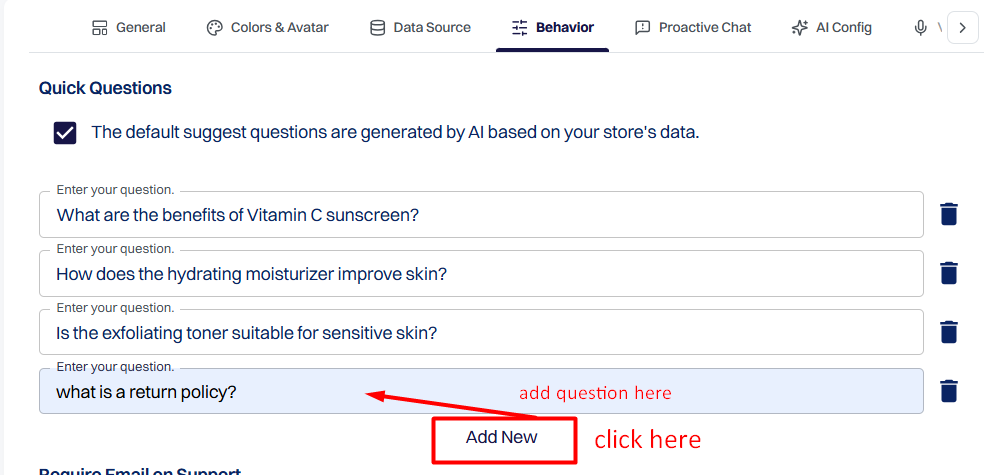Click the General tab layout icon

coord(100,27)
